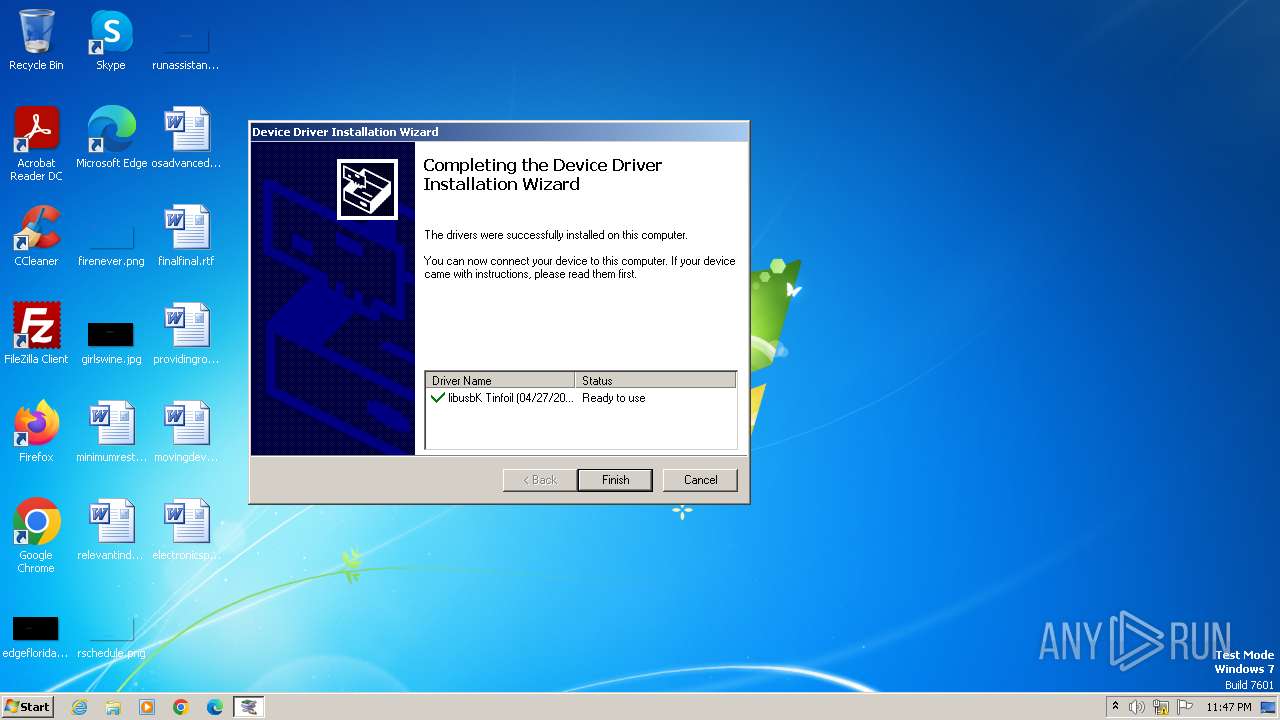
Task: Click the Driver Name column header
Action: point(500,381)
